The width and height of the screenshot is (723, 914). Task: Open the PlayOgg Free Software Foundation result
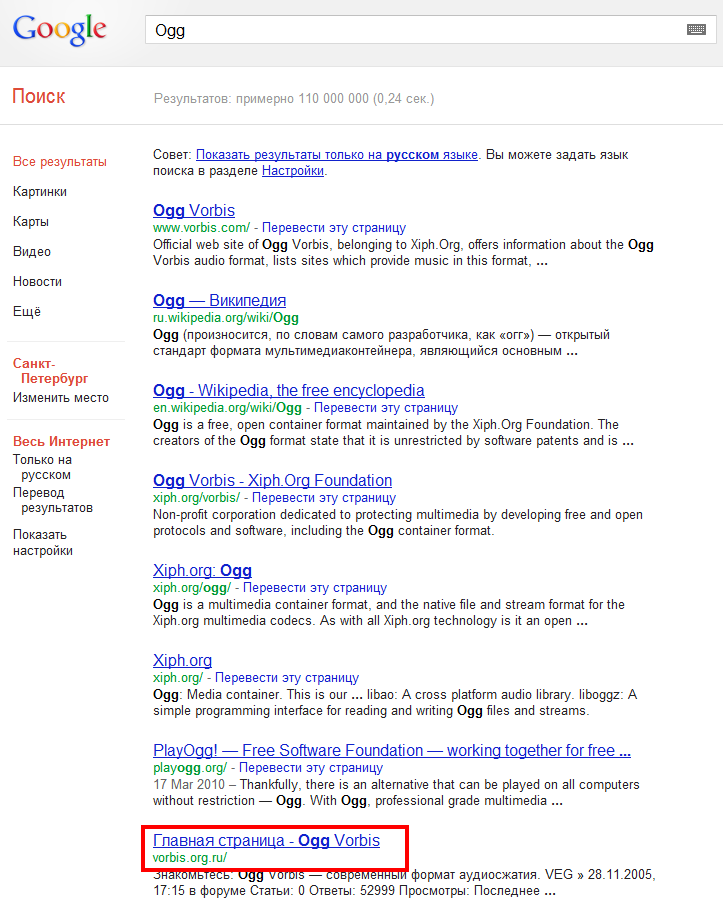tap(391, 751)
